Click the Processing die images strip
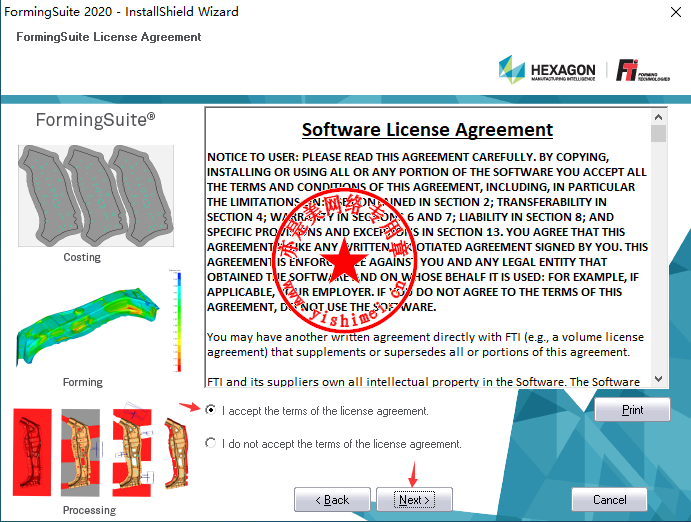This screenshot has height=522, width=691. point(102,452)
